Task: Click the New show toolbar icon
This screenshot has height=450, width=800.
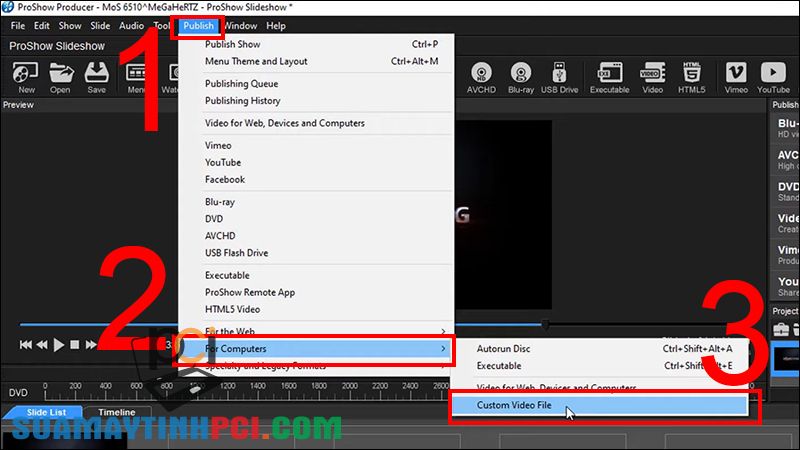Action: pos(26,77)
